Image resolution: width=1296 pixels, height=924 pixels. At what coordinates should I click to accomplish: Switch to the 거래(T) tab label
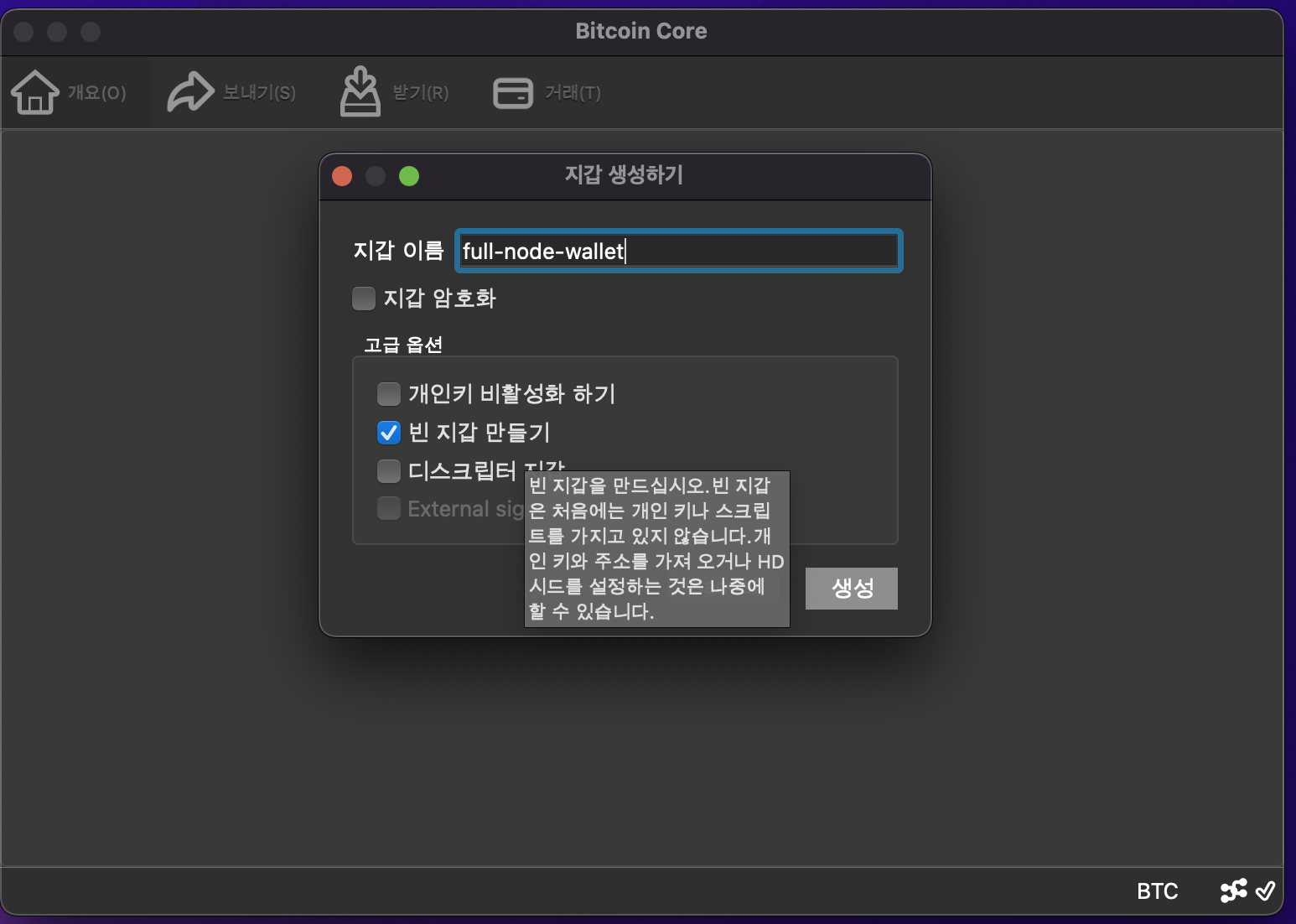click(x=573, y=93)
